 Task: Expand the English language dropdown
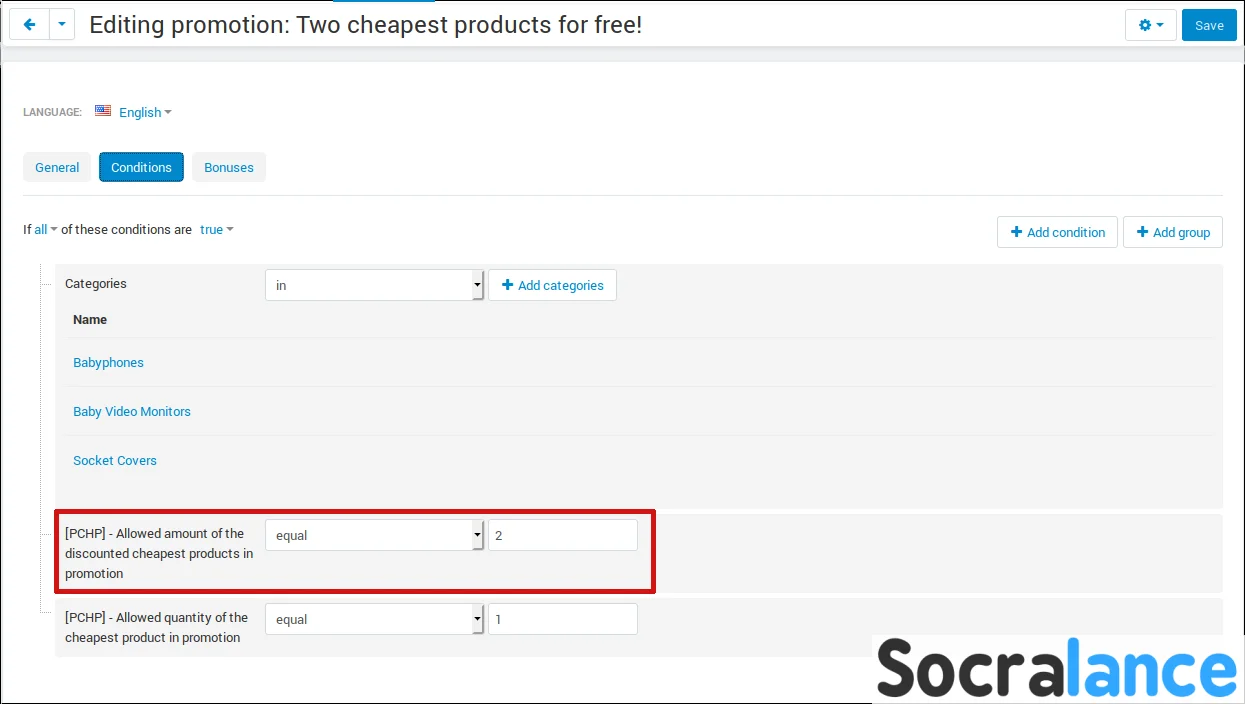point(145,112)
